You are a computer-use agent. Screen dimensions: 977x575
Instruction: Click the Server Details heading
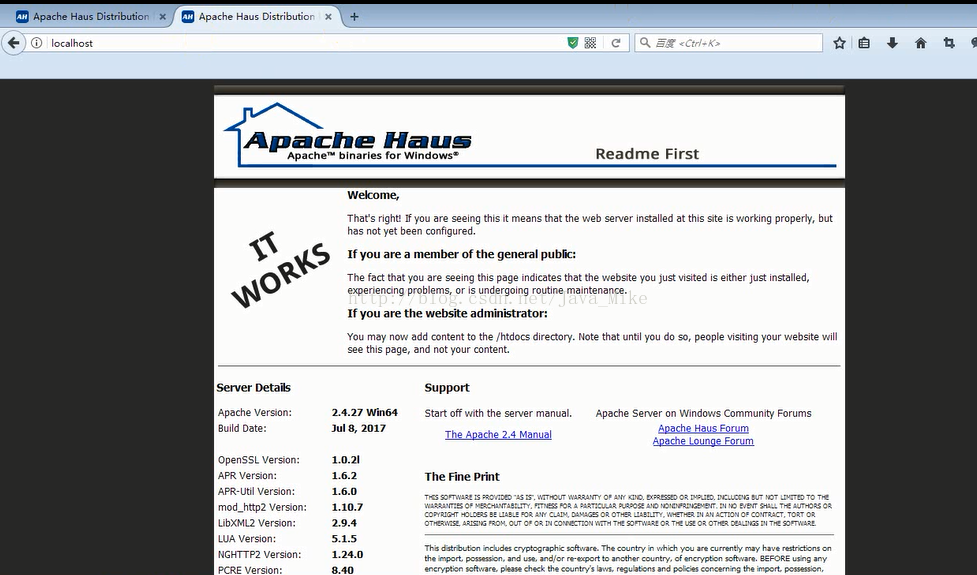click(254, 387)
